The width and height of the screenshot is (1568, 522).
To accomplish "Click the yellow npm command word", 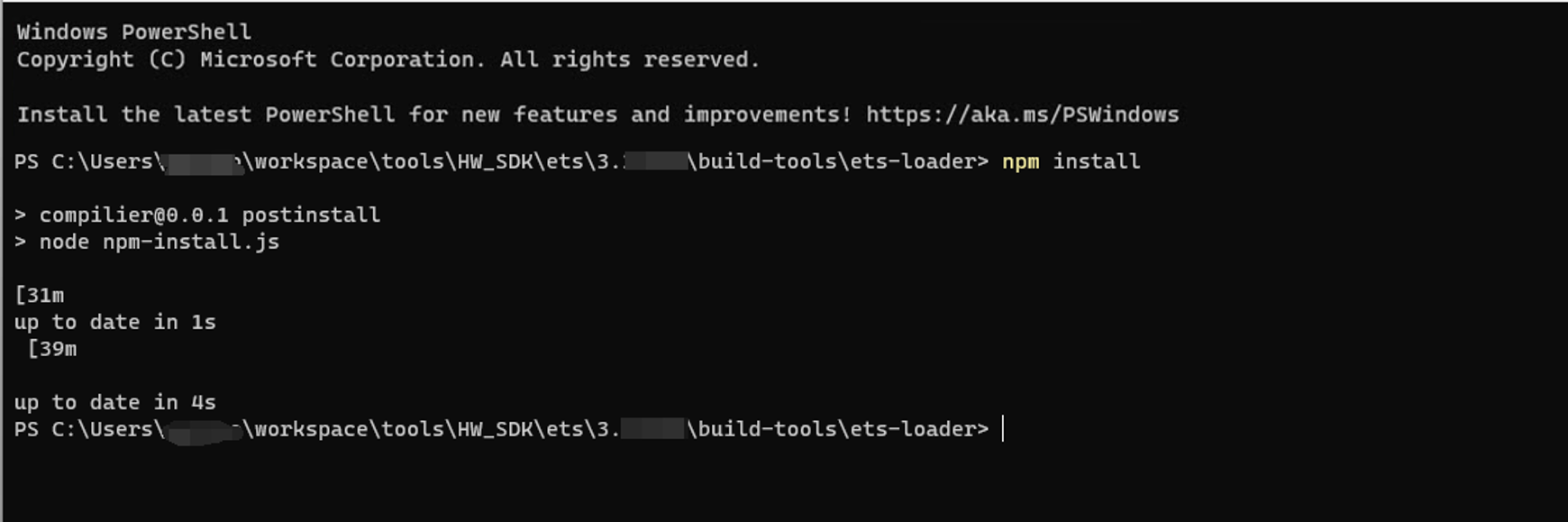I will (1020, 161).
